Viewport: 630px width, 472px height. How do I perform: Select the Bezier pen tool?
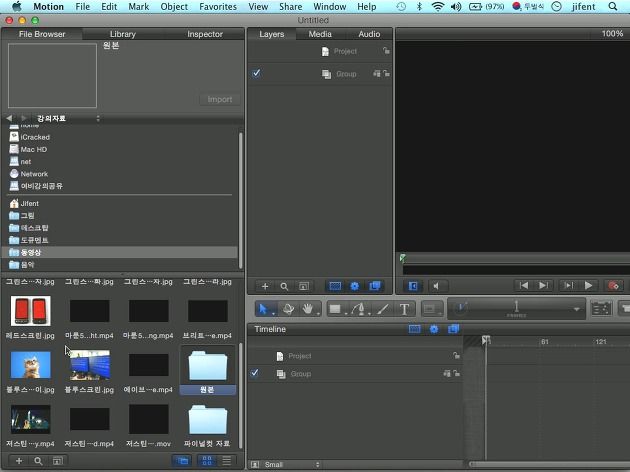(358, 309)
